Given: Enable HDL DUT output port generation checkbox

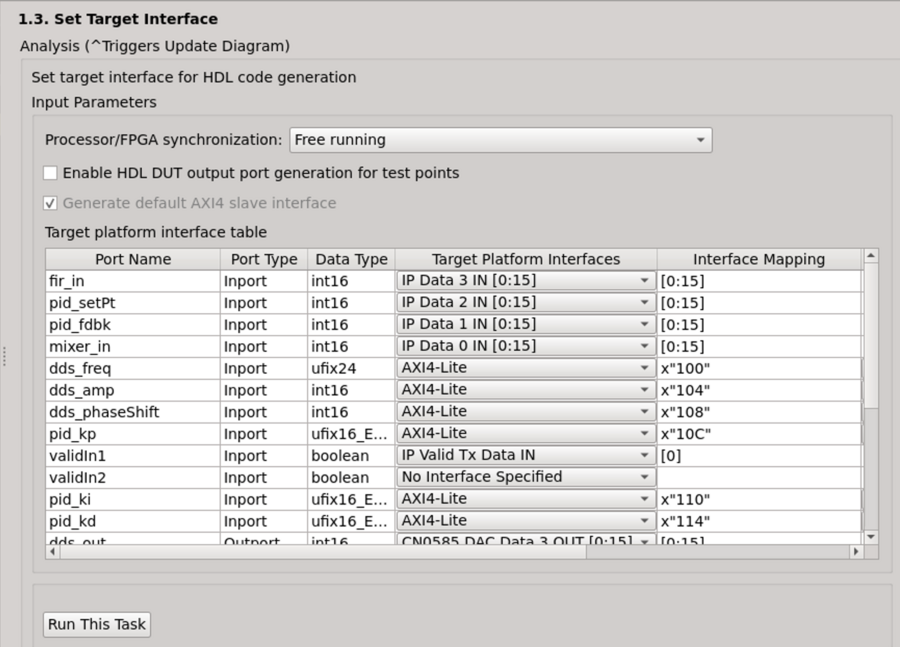Looking at the screenshot, I should pos(49,172).
